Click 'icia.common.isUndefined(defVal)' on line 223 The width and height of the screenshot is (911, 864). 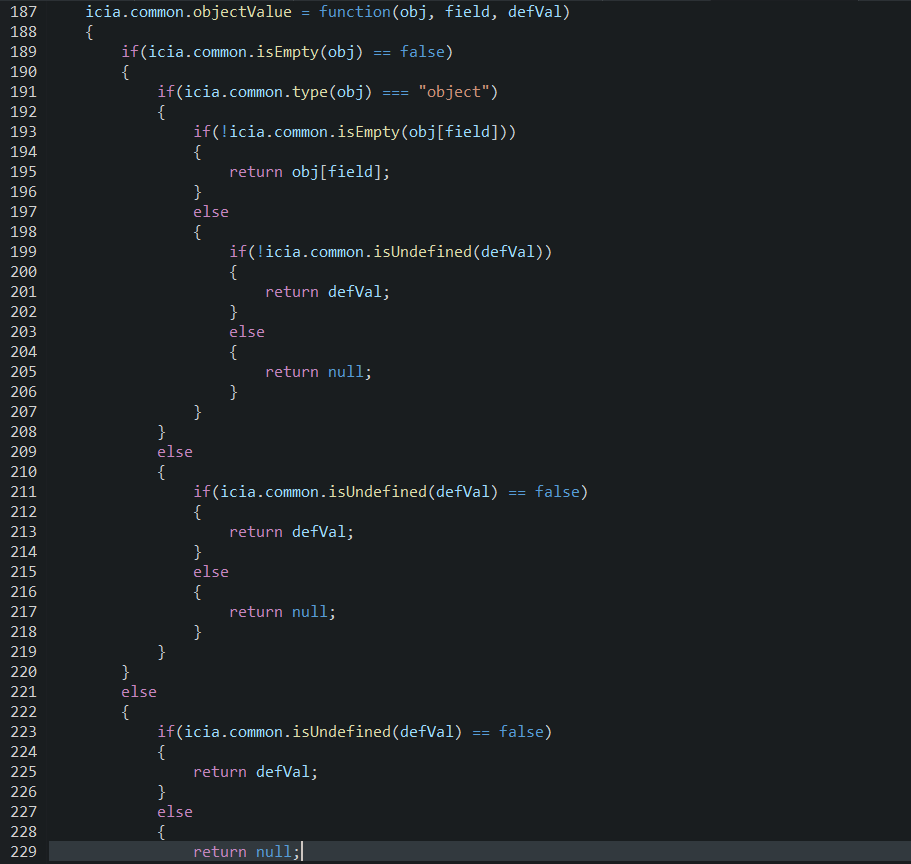pyautogui.click(x=323, y=732)
